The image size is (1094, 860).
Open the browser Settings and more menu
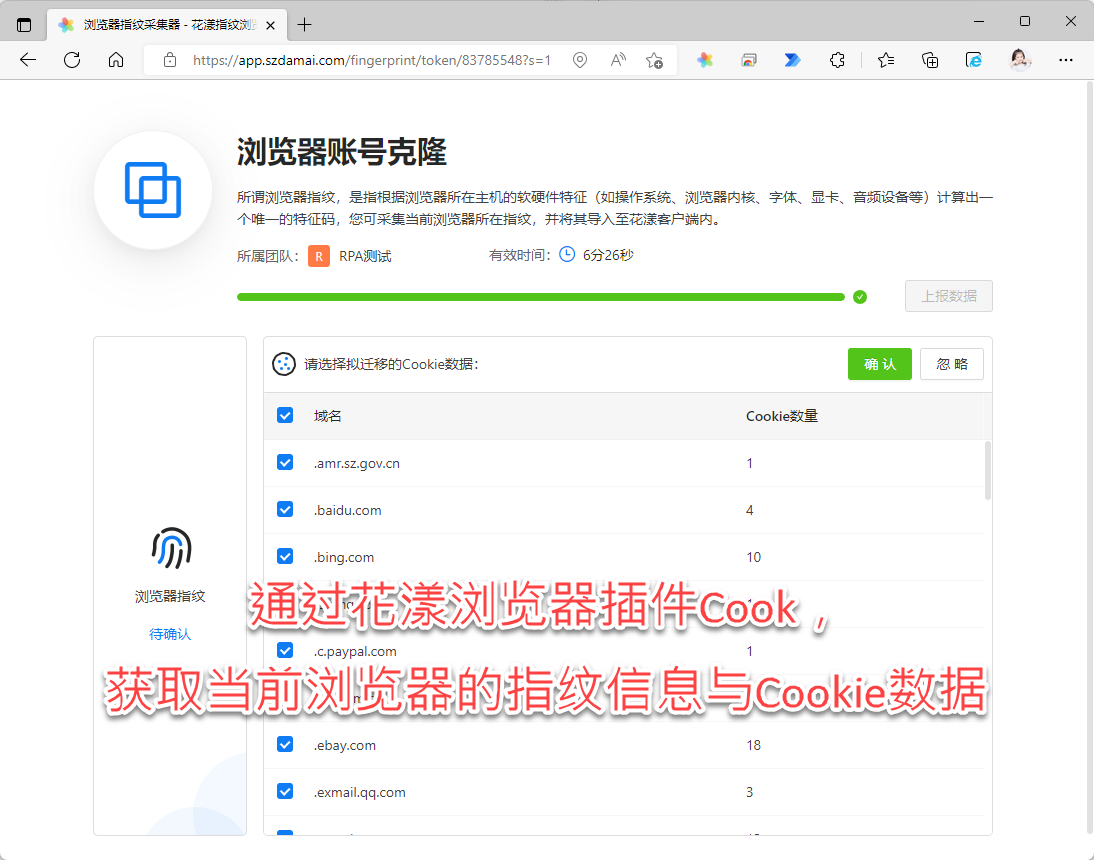1065,60
